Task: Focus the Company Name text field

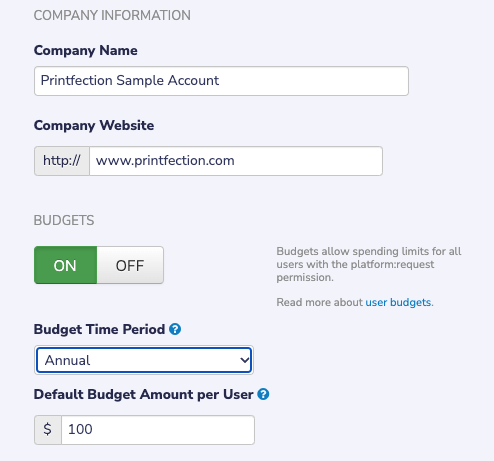Action: pos(221,81)
